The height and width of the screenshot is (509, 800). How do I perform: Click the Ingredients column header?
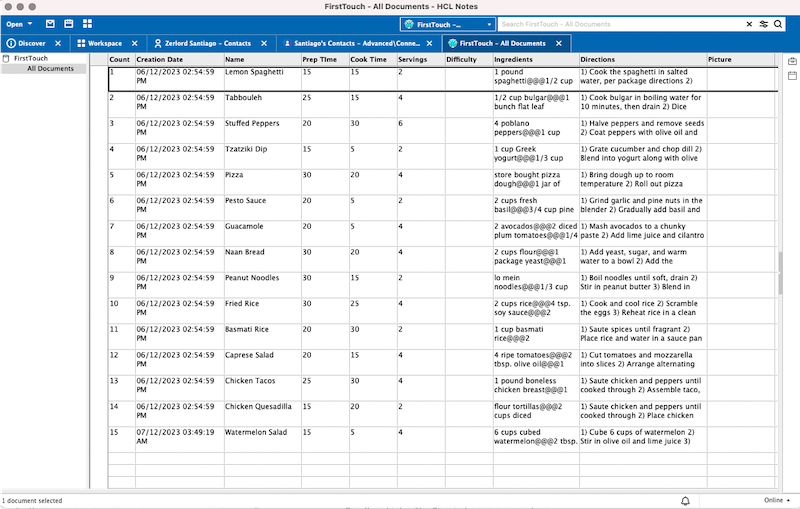click(x=536, y=59)
